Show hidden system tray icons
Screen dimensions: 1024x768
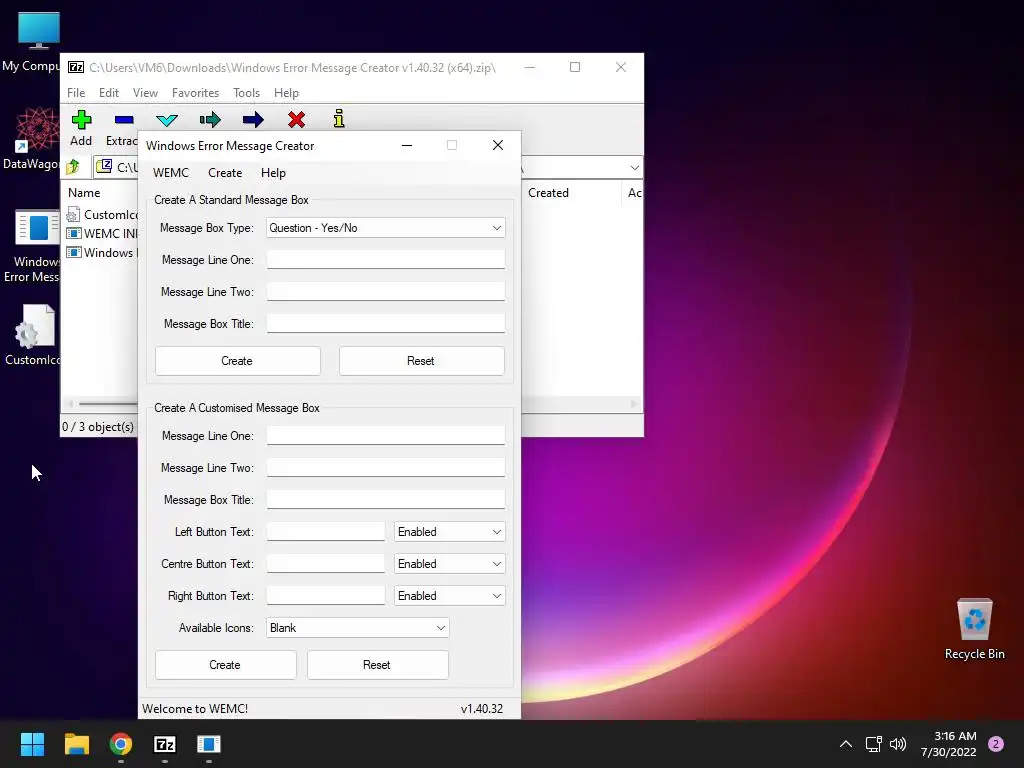click(x=846, y=744)
